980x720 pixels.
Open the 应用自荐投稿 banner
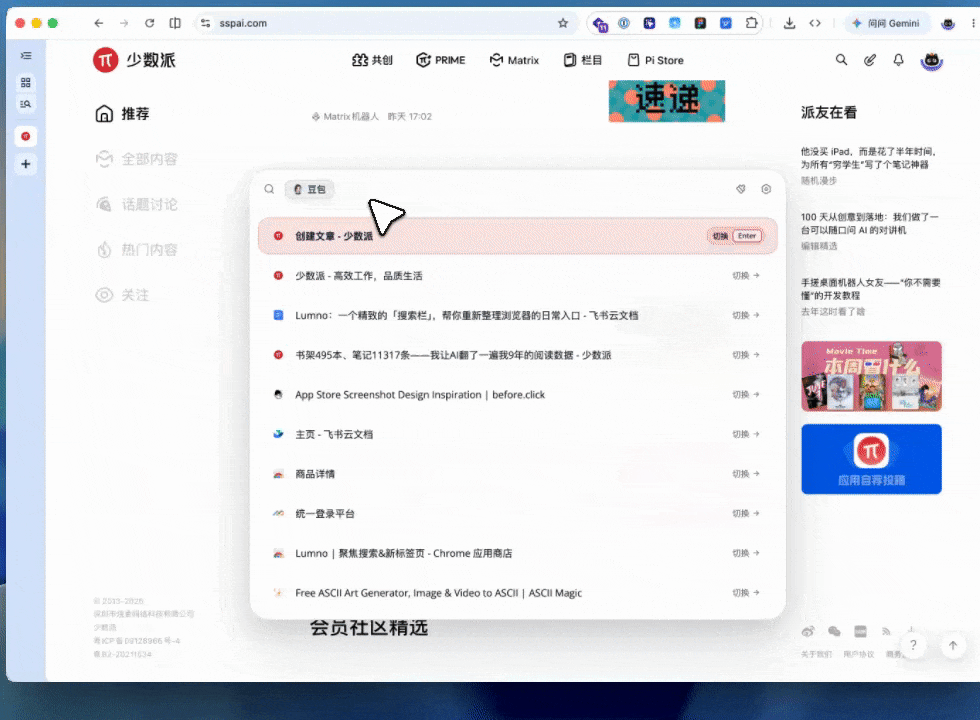pos(871,459)
